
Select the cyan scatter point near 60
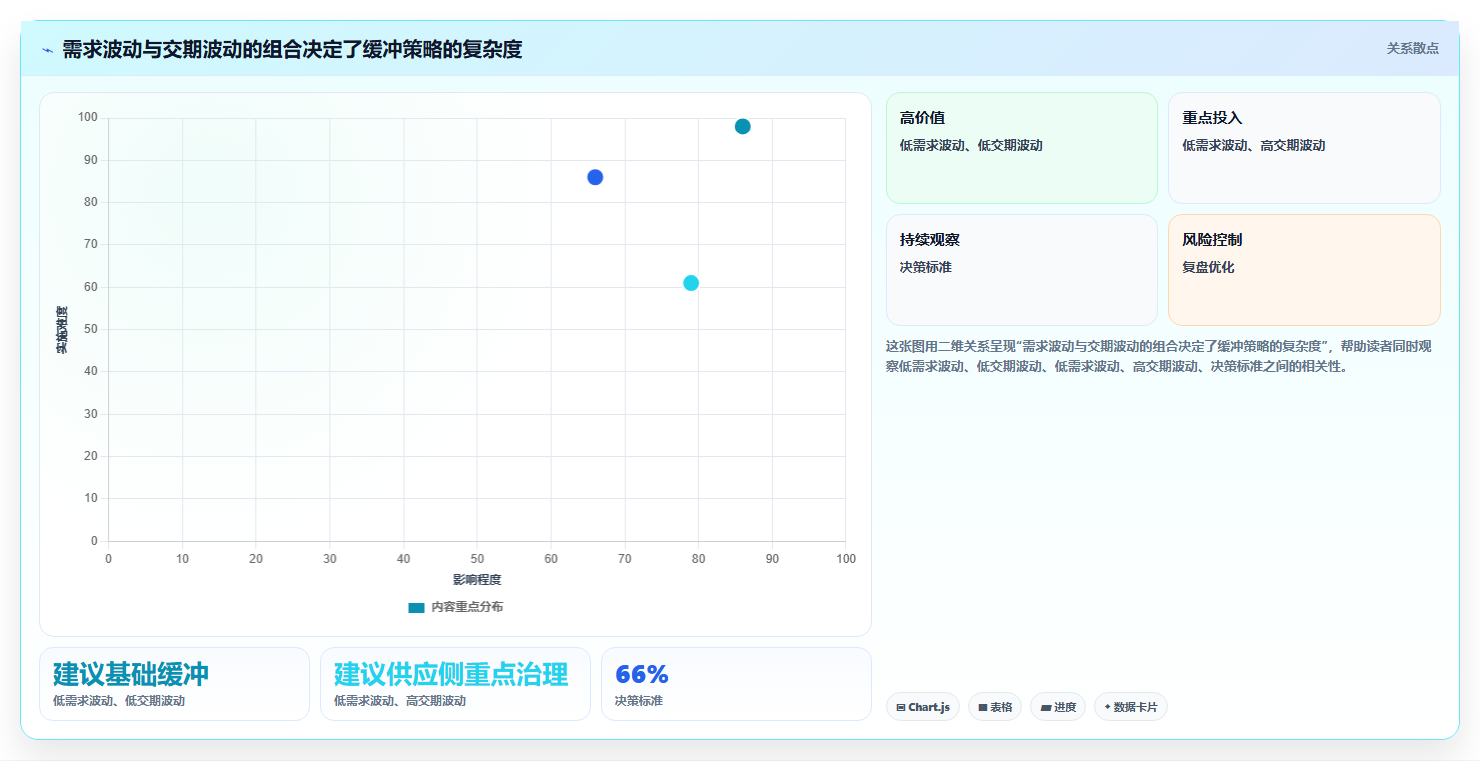click(691, 283)
